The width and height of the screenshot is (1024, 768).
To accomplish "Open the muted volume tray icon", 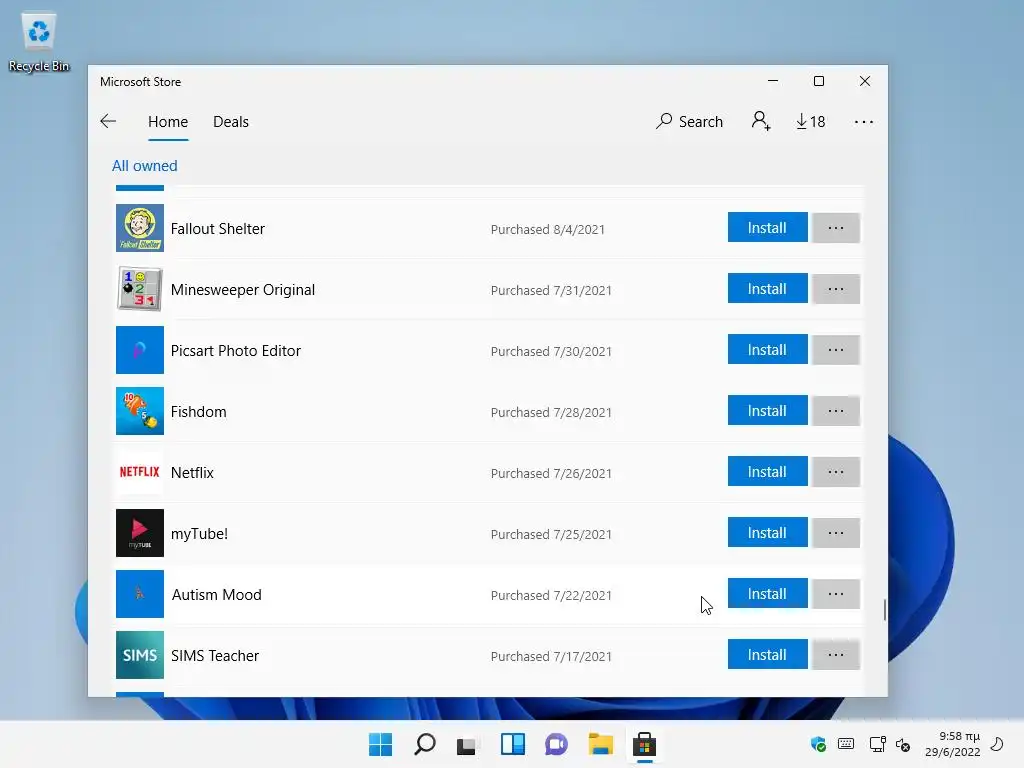I will (x=903, y=744).
